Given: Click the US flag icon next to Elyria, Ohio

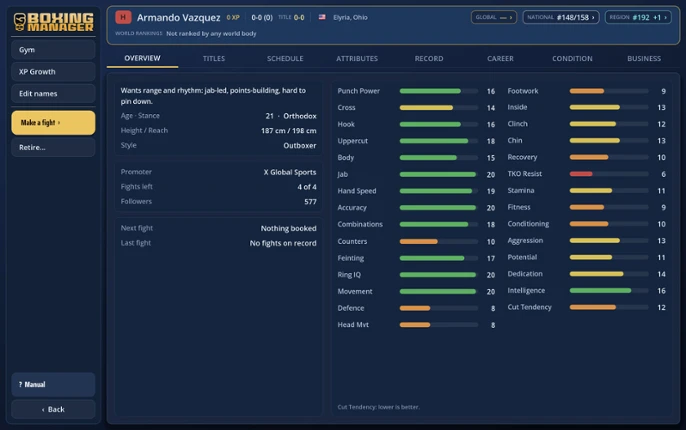Looking at the screenshot, I should 322,17.
